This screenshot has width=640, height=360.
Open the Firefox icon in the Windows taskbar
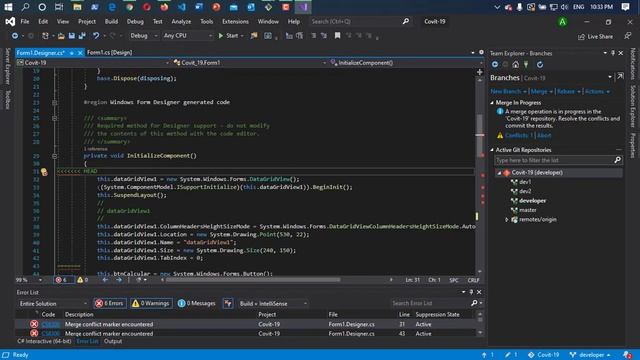(164, 7)
